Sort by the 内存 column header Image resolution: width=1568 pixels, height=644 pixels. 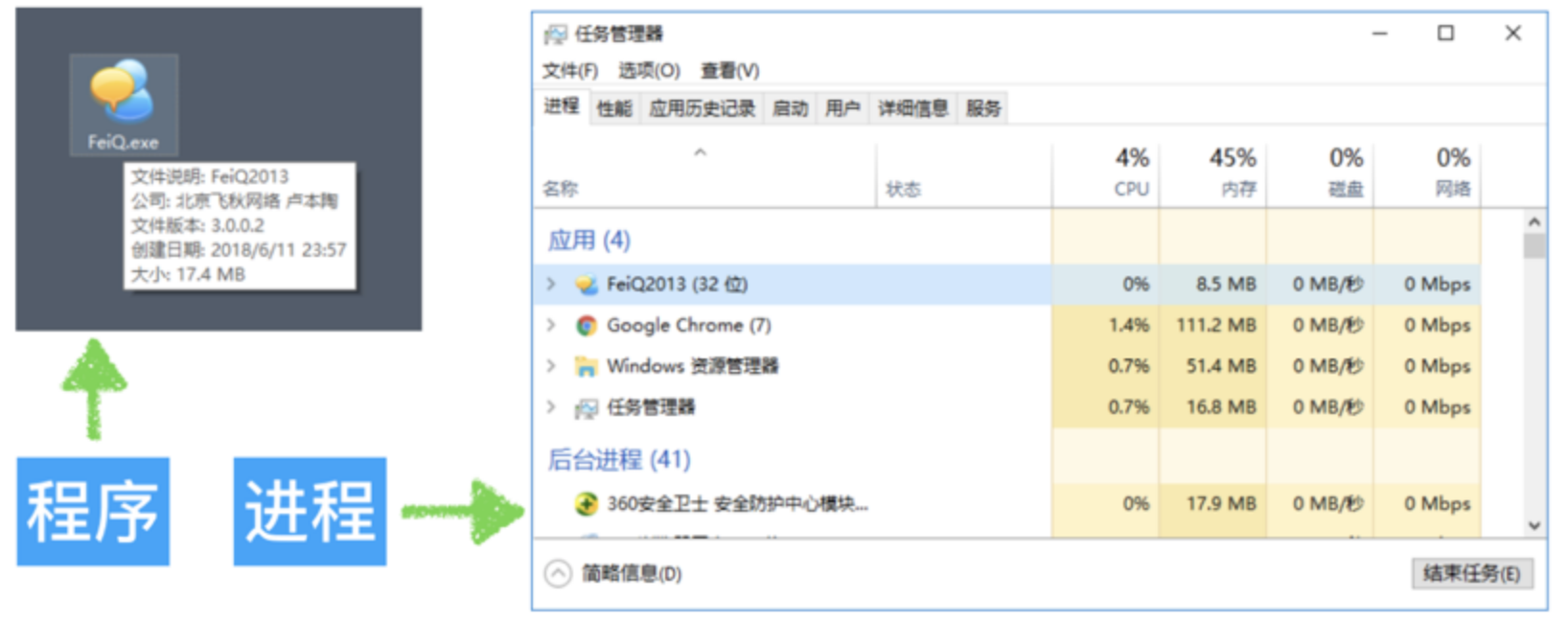pos(1213,172)
